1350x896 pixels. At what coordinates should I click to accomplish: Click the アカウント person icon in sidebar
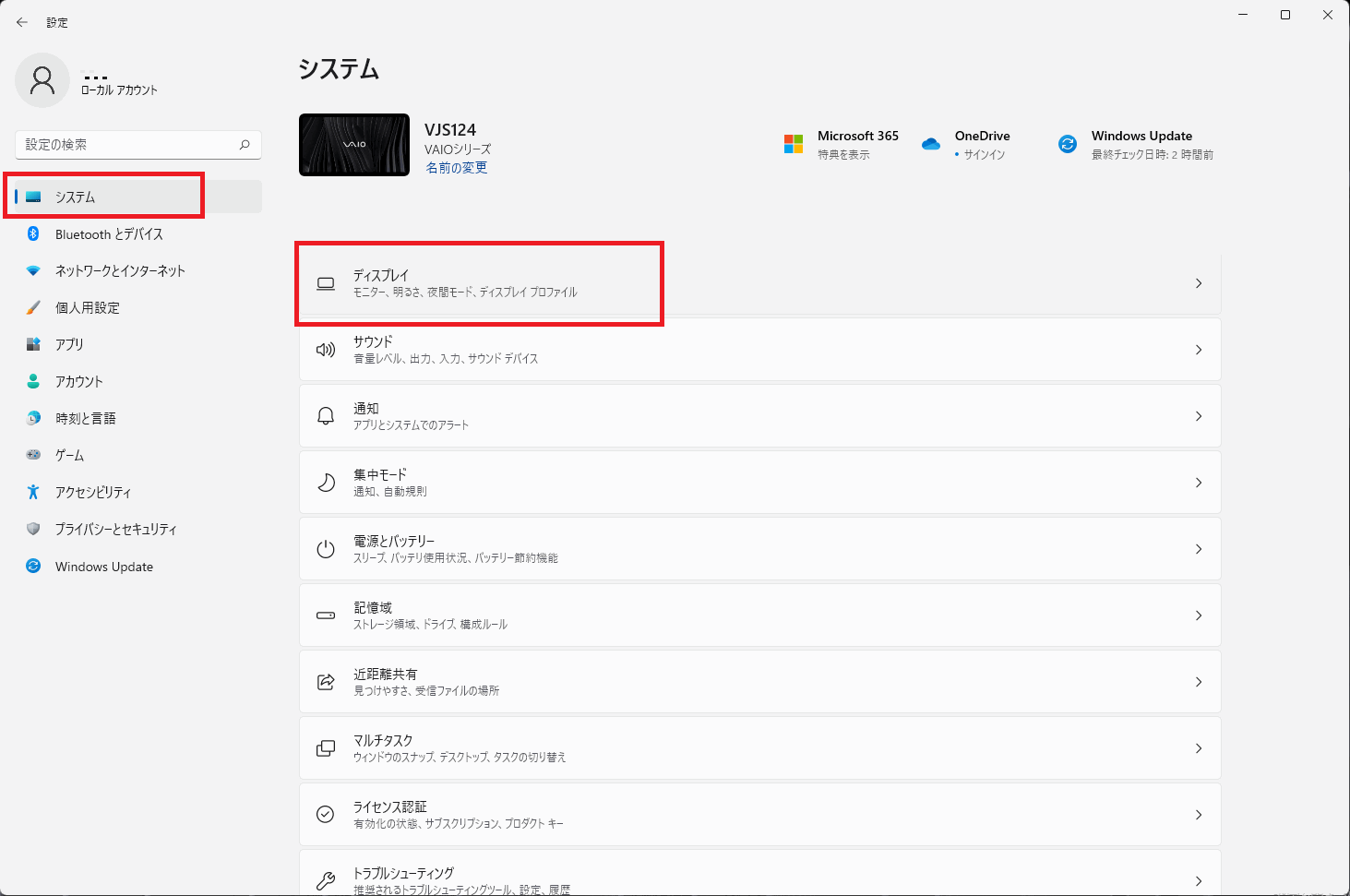coord(33,381)
